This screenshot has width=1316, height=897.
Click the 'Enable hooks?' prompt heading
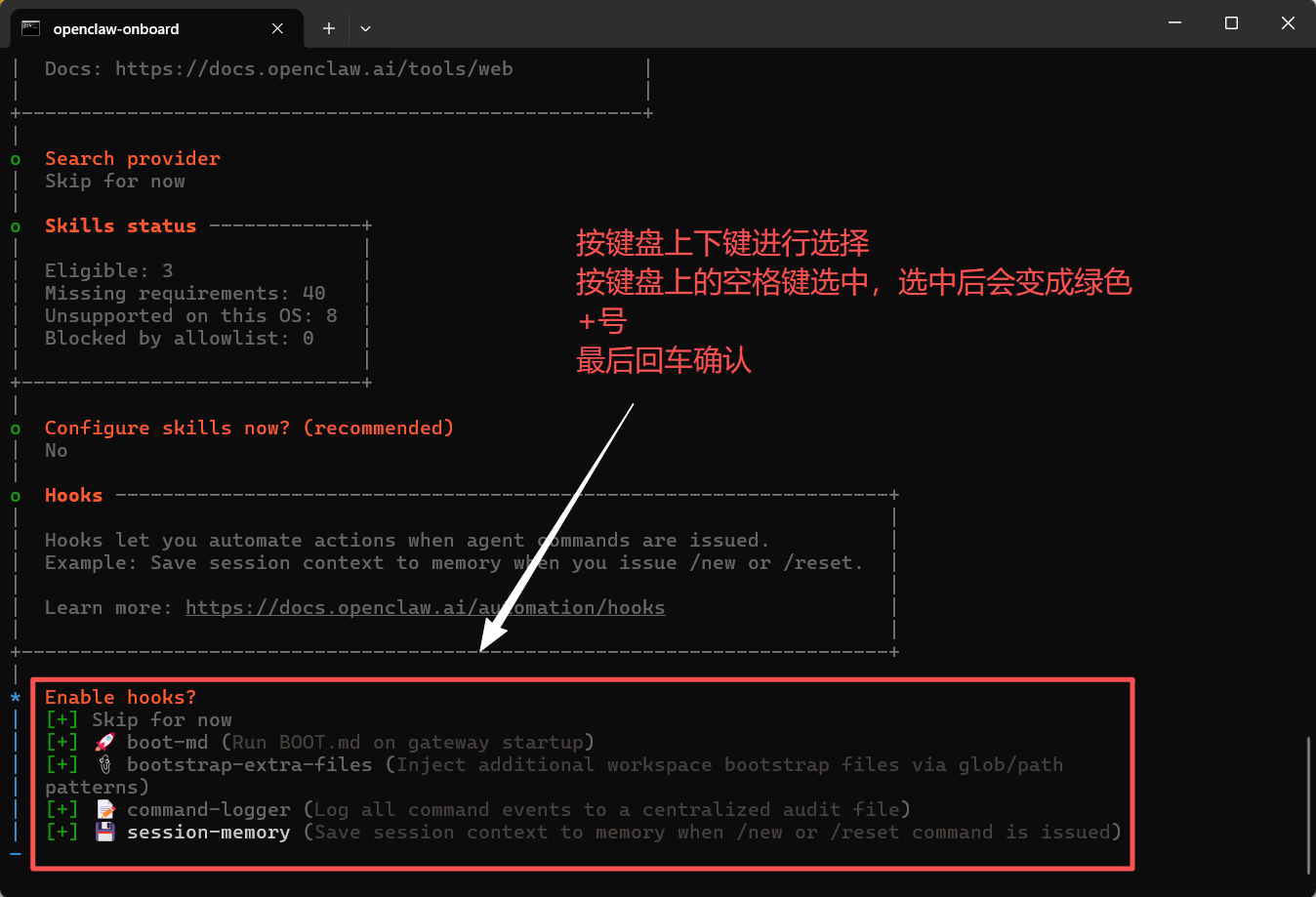pyautogui.click(x=120, y=698)
